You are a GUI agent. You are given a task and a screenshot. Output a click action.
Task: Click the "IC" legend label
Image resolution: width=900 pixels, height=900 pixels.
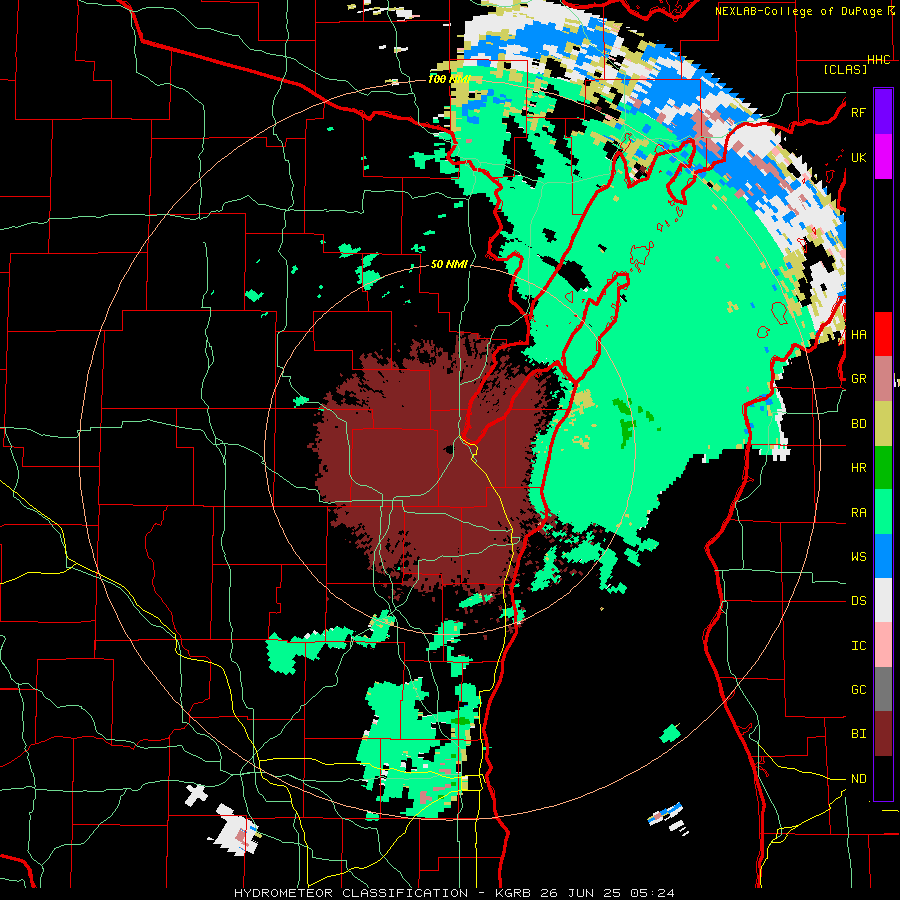pyautogui.click(x=858, y=646)
